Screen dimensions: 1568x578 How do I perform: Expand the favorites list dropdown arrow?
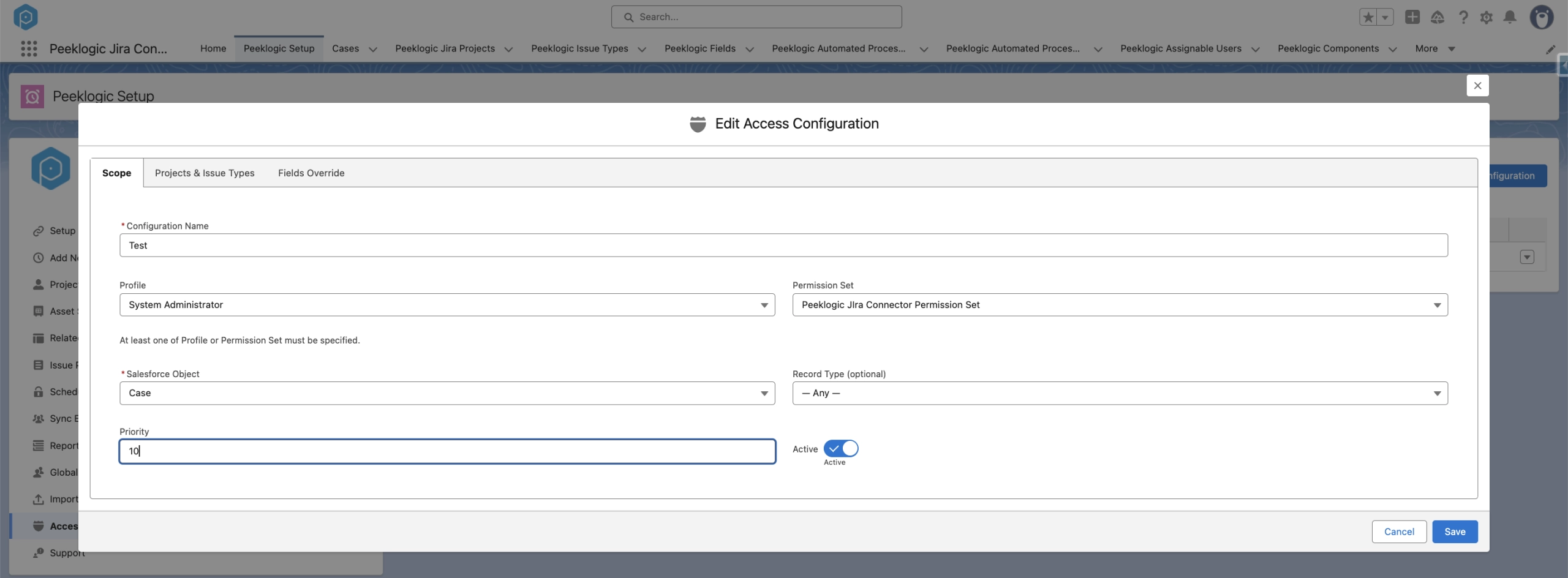tap(1385, 17)
